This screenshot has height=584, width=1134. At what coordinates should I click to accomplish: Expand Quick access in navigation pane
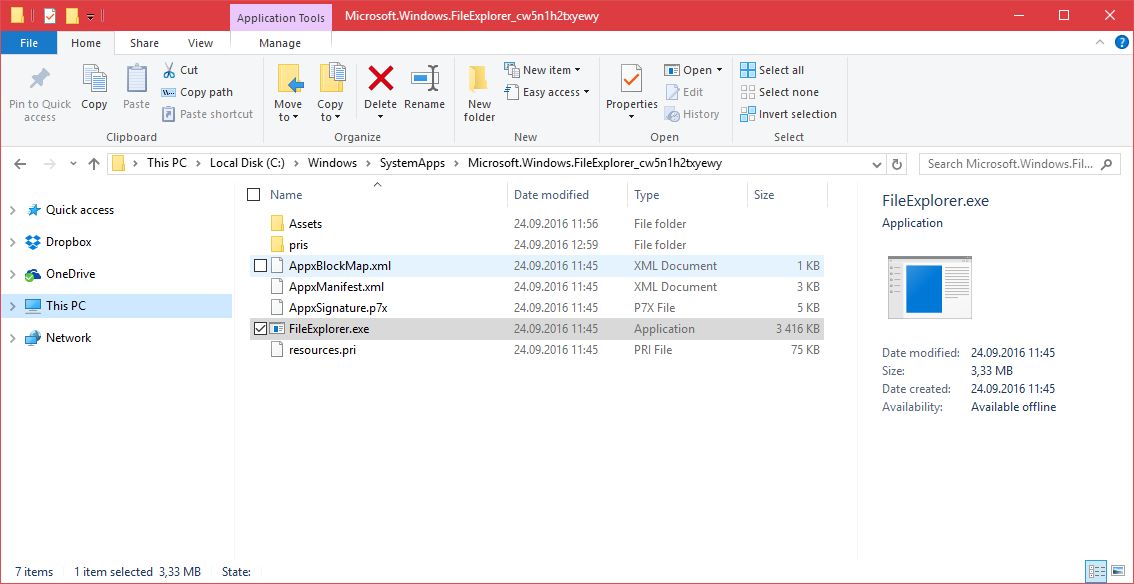point(12,210)
